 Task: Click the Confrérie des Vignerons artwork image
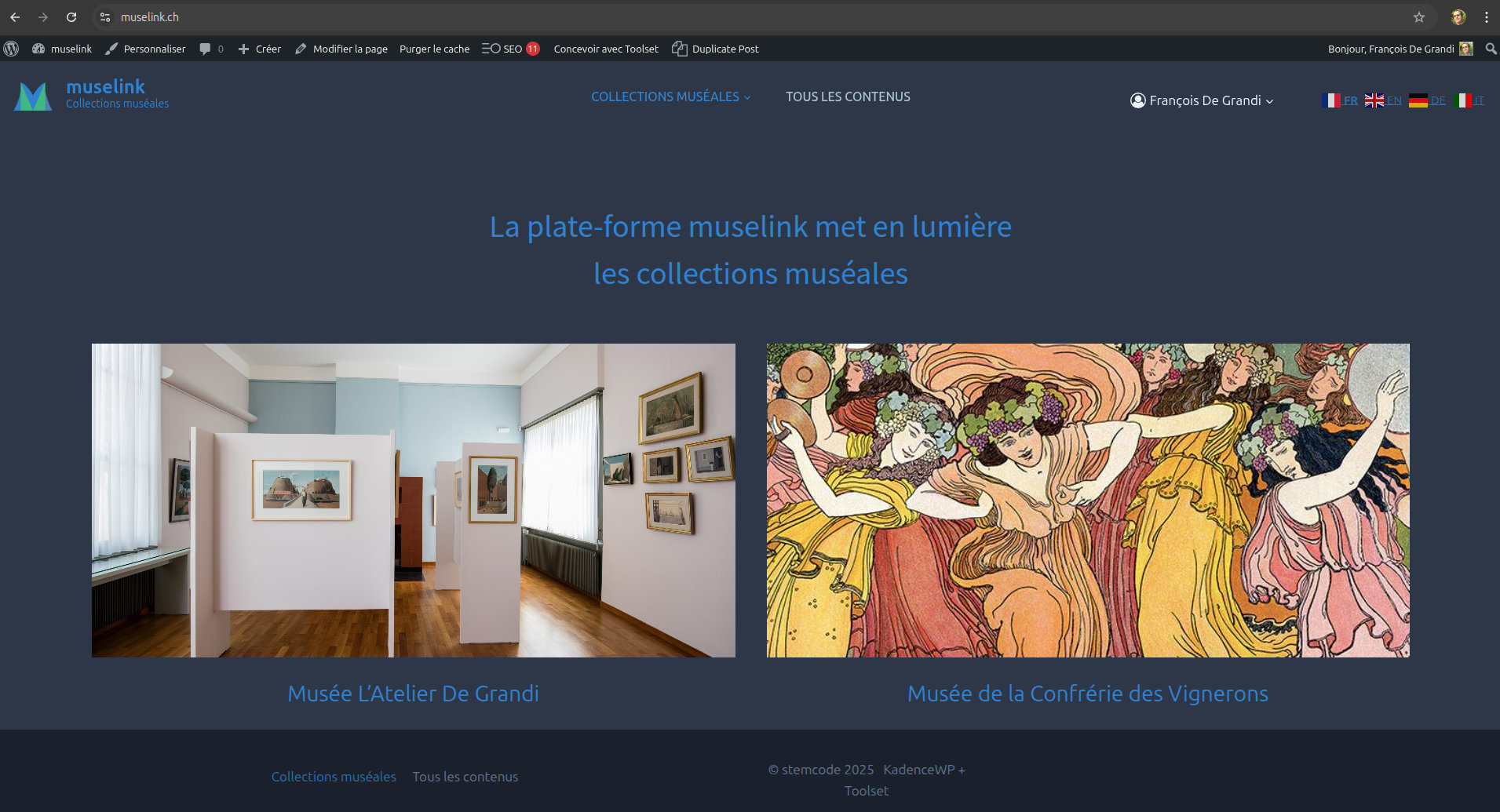pos(1088,501)
